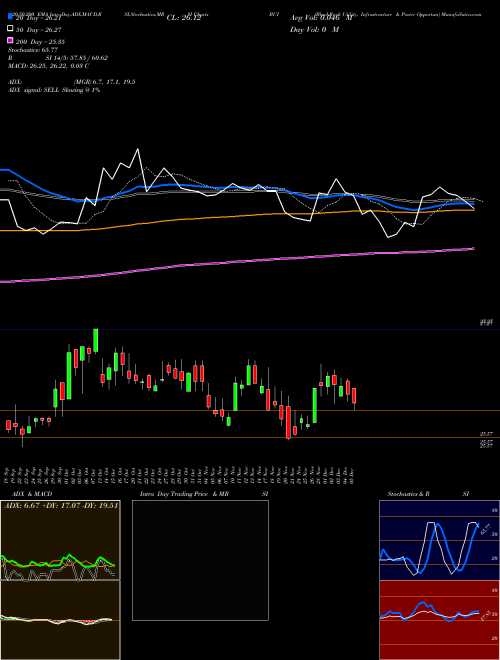Click the 'Intra Day Trading Price & MR' title
Image resolution: width=500 pixels, height=660 pixels.
pos(184,494)
